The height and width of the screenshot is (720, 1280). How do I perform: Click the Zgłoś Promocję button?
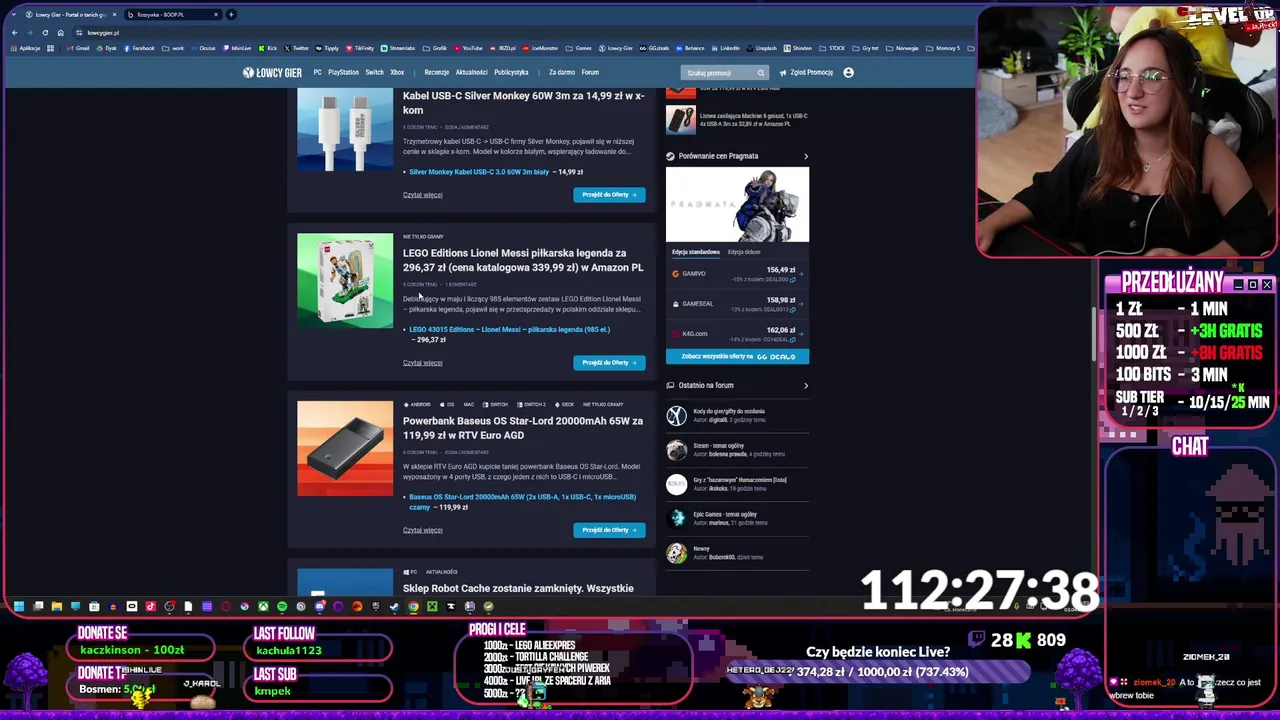pos(806,73)
